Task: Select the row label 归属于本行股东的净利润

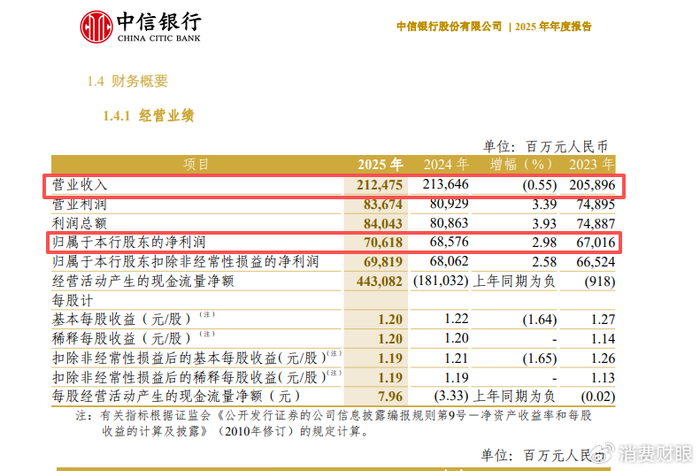Action: 129,242
